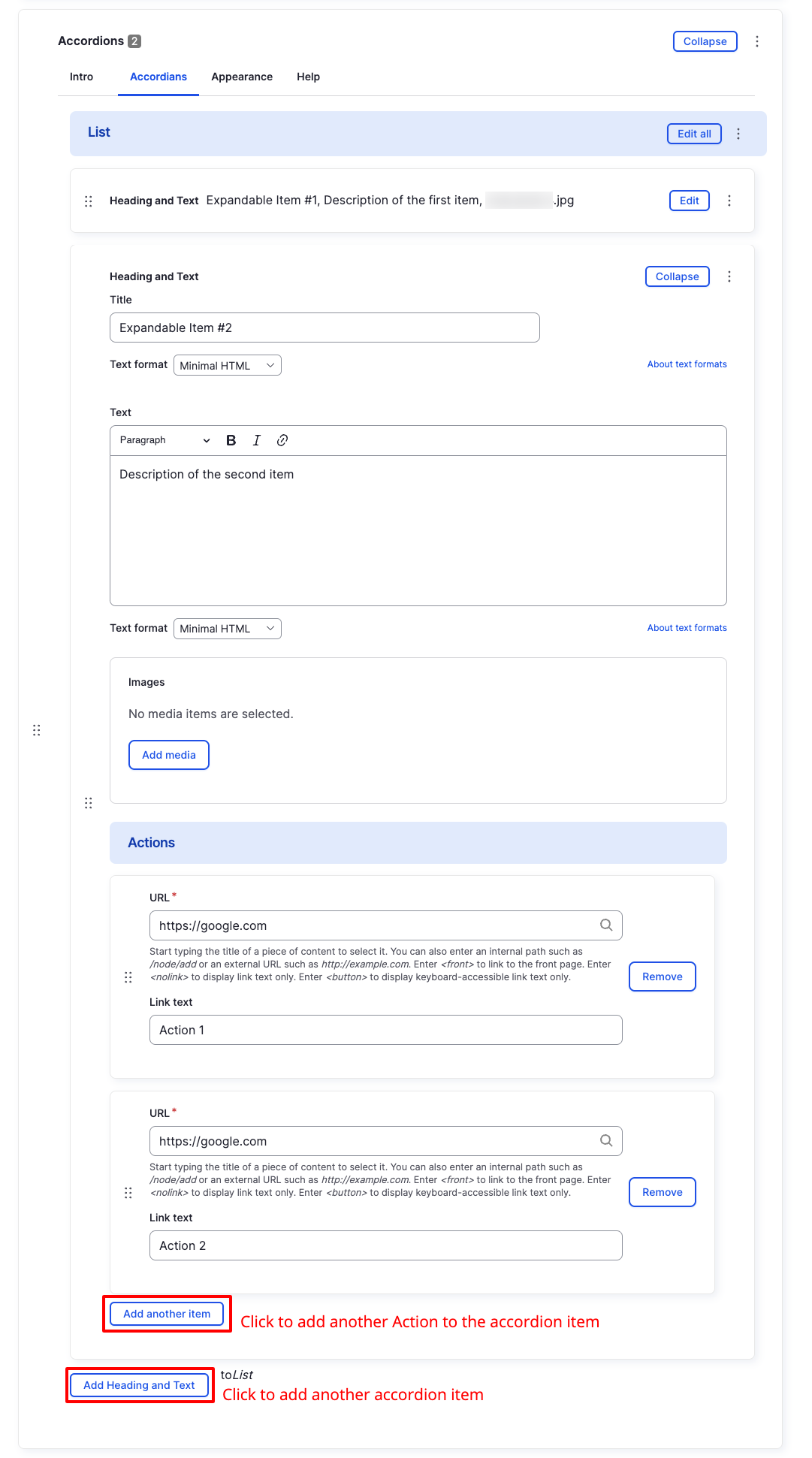Click the Add media button under Images
812x1458 pixels.
(168, 754)
